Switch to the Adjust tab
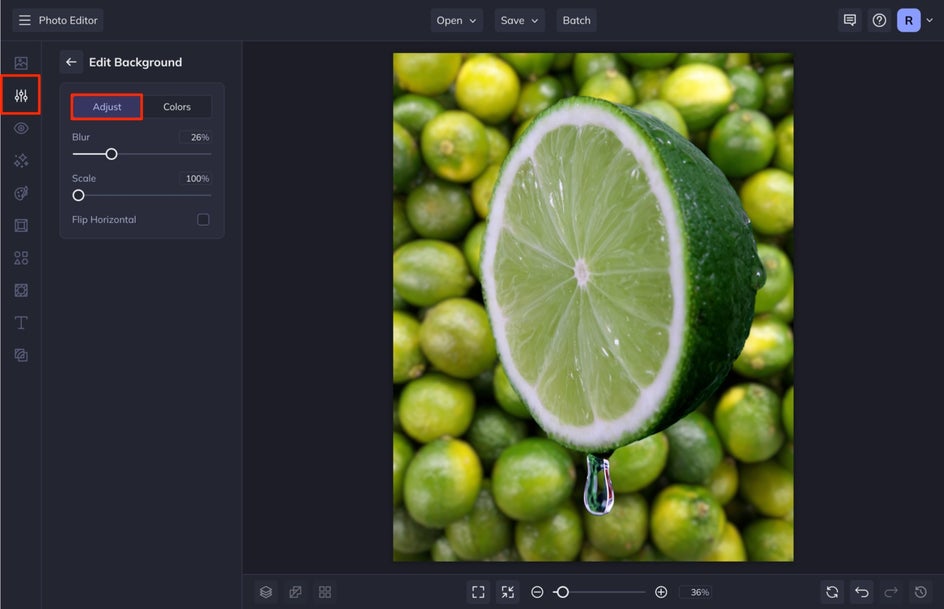 click(107, 107)
